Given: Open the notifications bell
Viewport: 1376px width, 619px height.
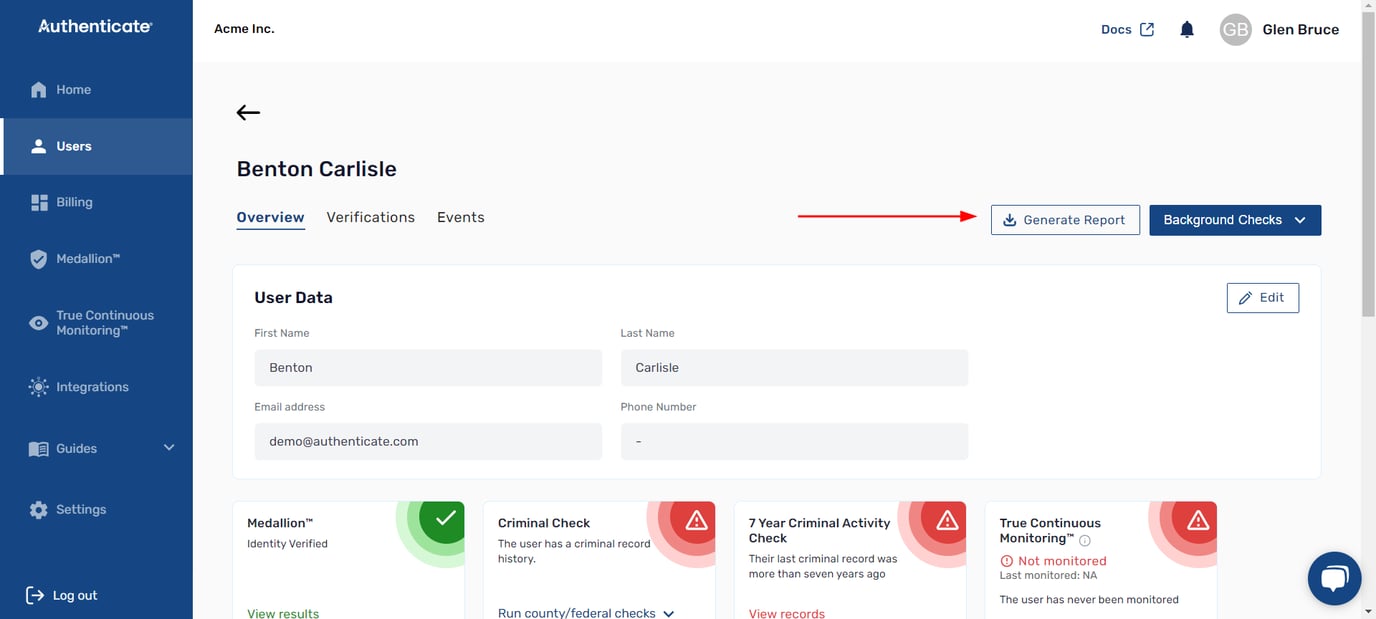Looking at the screenshot, I should click(x=1187, y=30).
